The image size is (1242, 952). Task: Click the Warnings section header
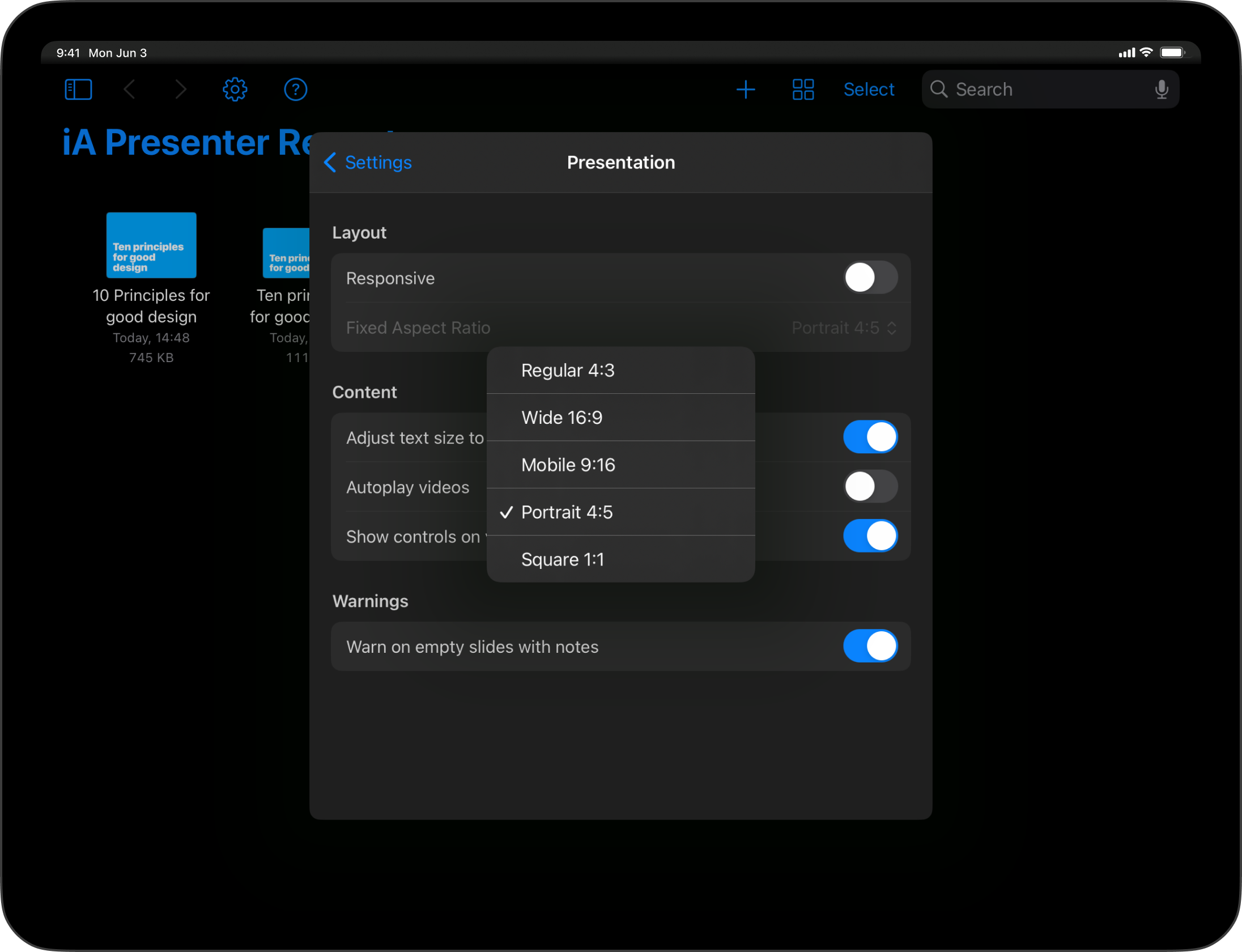(370, 601)
